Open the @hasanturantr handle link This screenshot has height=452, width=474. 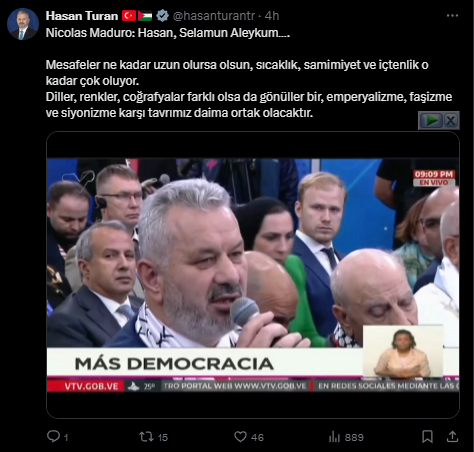tap(214, 16)
